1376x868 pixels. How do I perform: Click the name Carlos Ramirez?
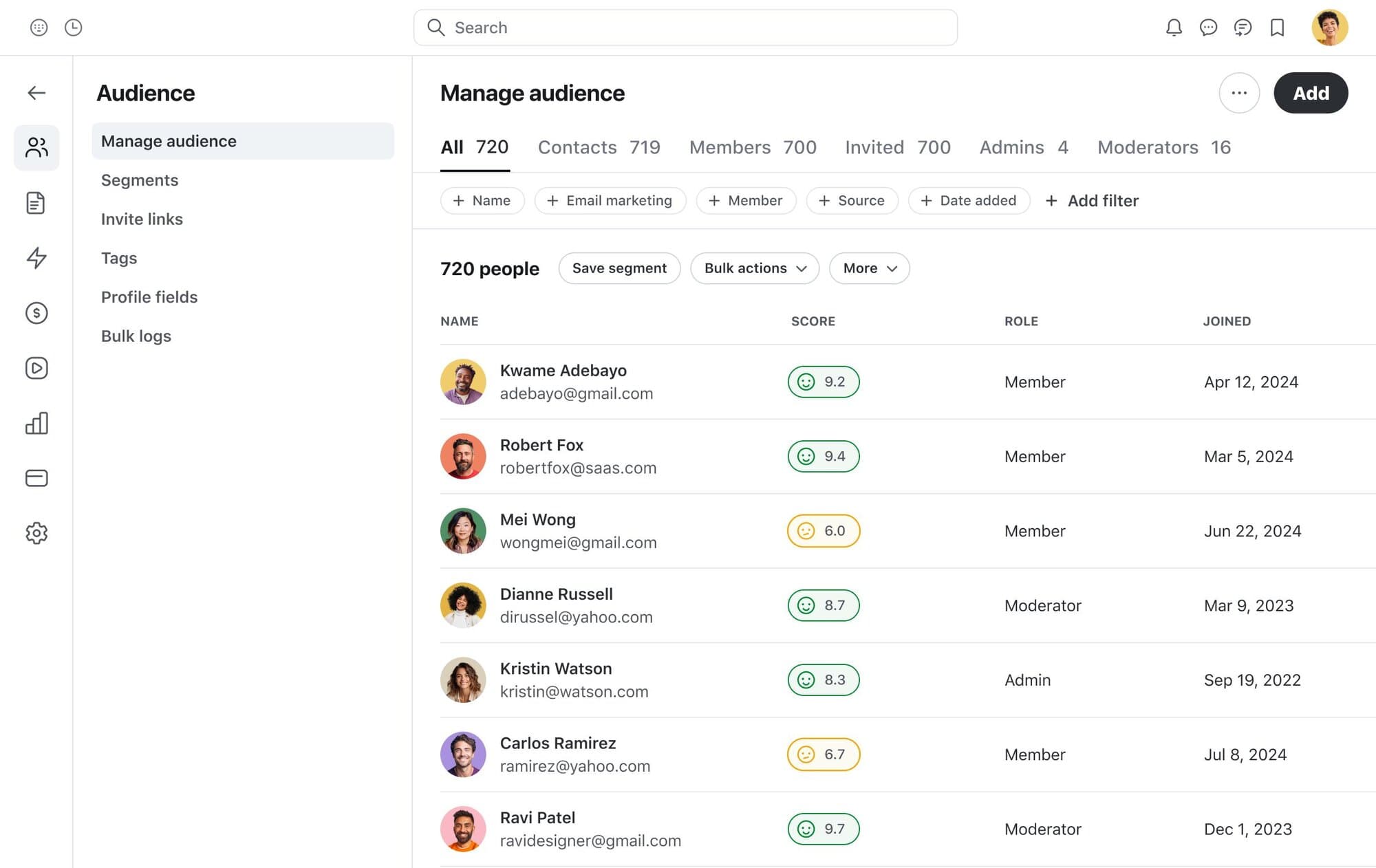558,743
